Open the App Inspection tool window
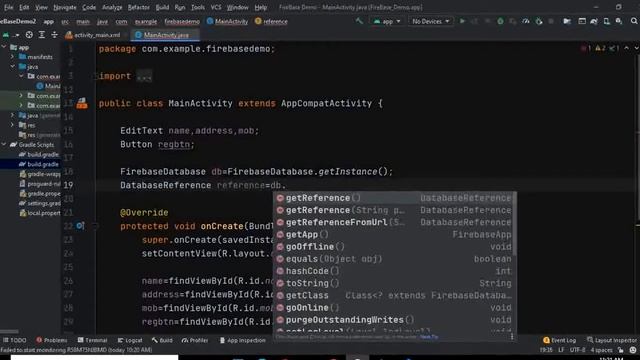640x360 pixels. pyautogui.click(x=242, y=340)
